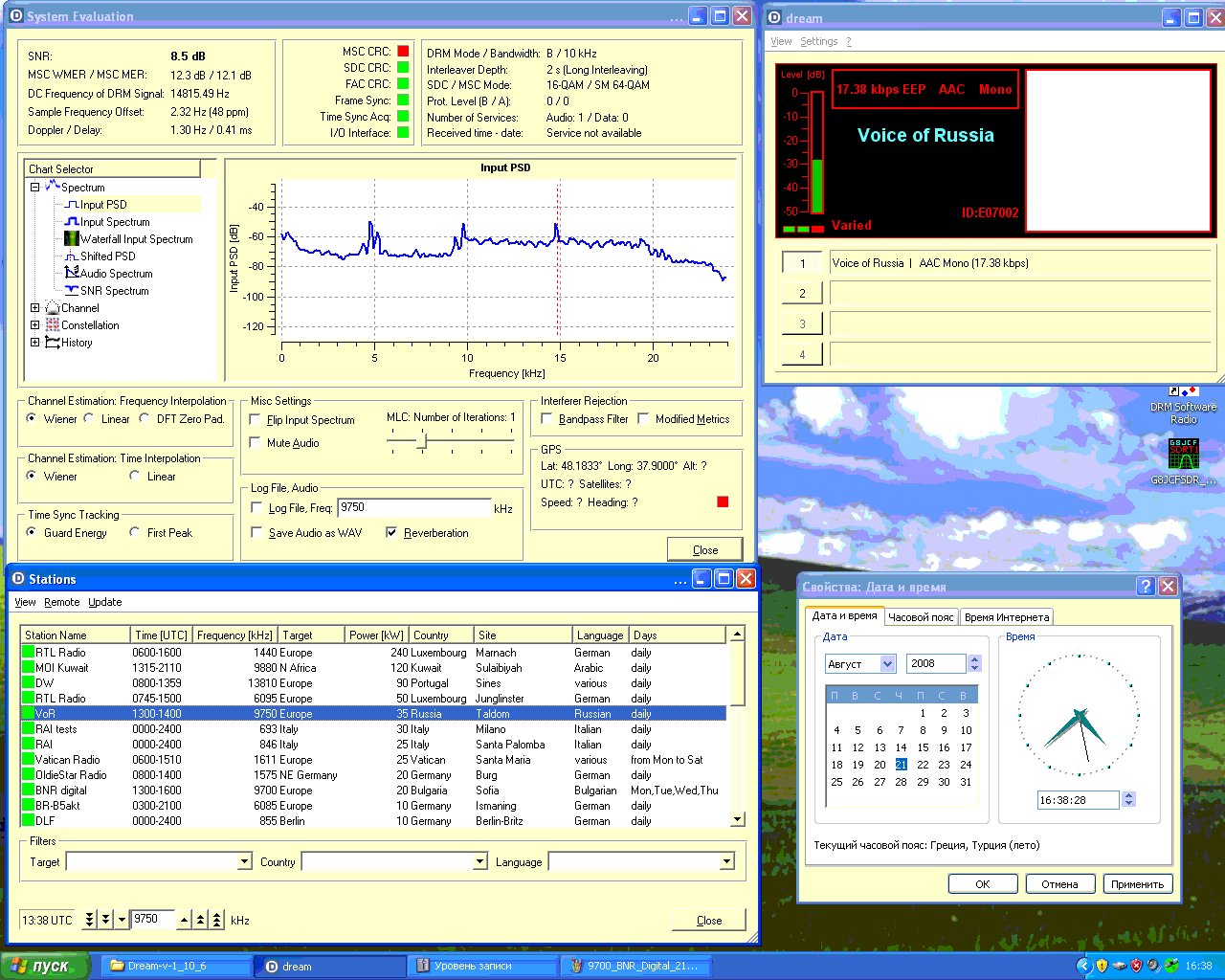Click the History group icon
The image size is (1225, 980).
[x=53, y=343]
